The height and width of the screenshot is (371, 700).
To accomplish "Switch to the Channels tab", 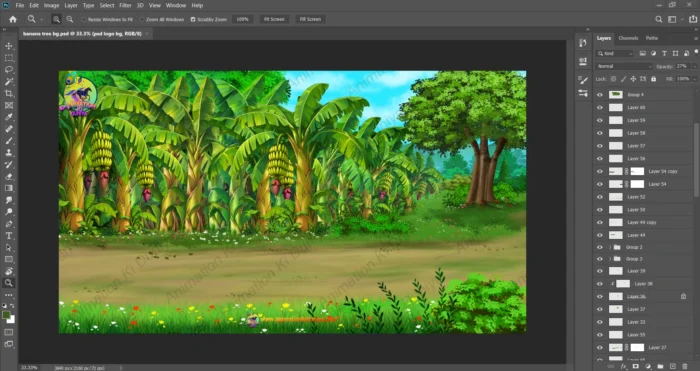I will (x=628, y=38).
